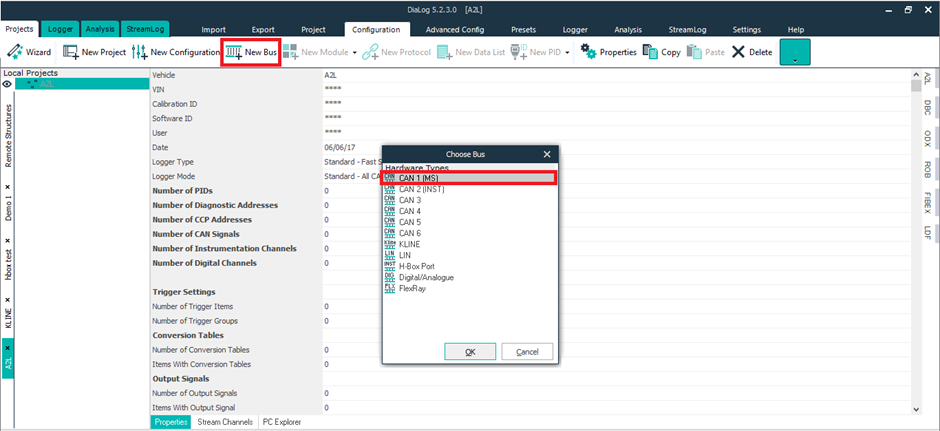Open the New Module dropdown arrow
Image resolution: width=940 pixels, height=431 pixels.
click(352, 52)
